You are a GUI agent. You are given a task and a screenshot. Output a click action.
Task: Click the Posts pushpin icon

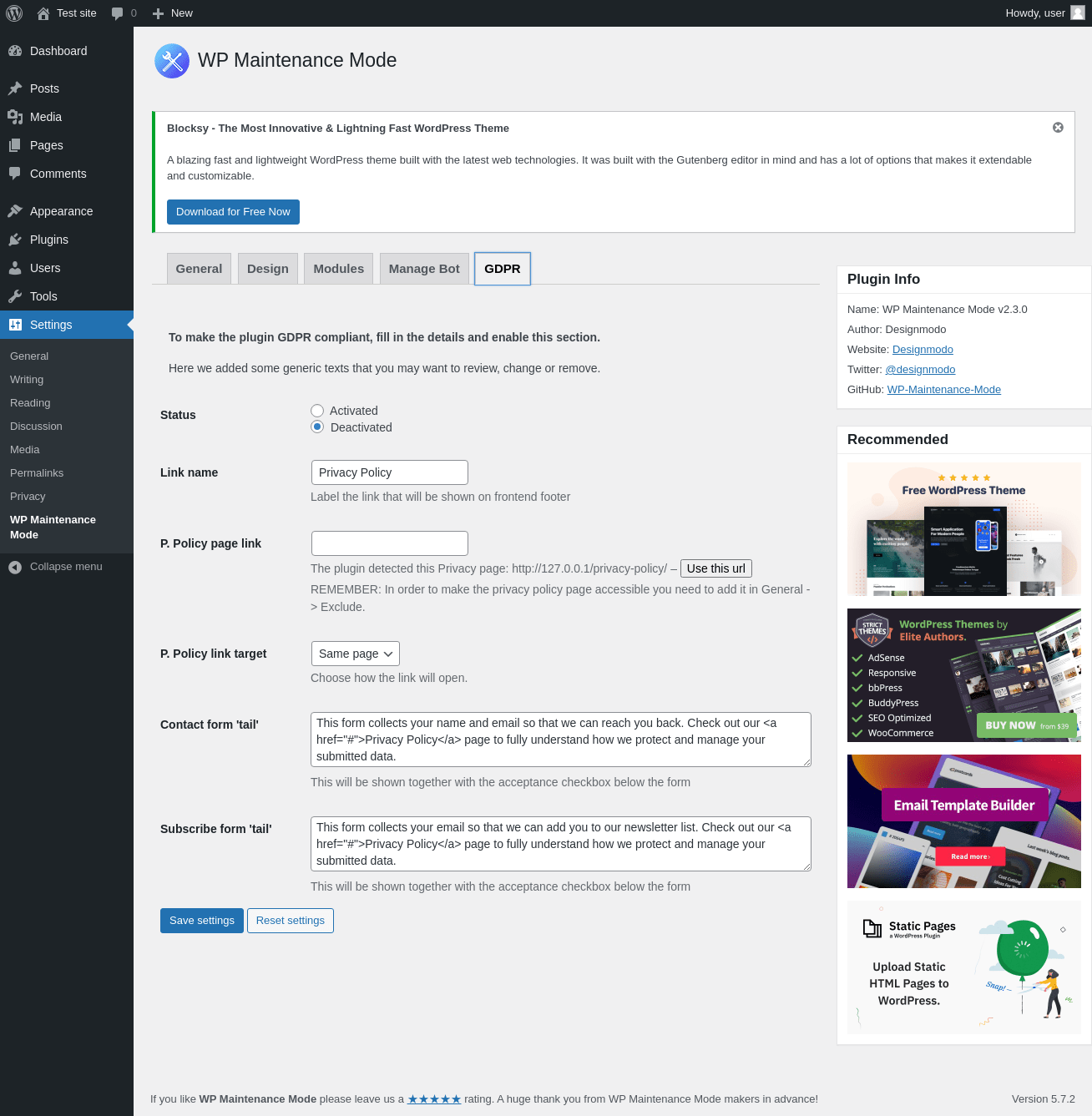[x=15, y=88]
